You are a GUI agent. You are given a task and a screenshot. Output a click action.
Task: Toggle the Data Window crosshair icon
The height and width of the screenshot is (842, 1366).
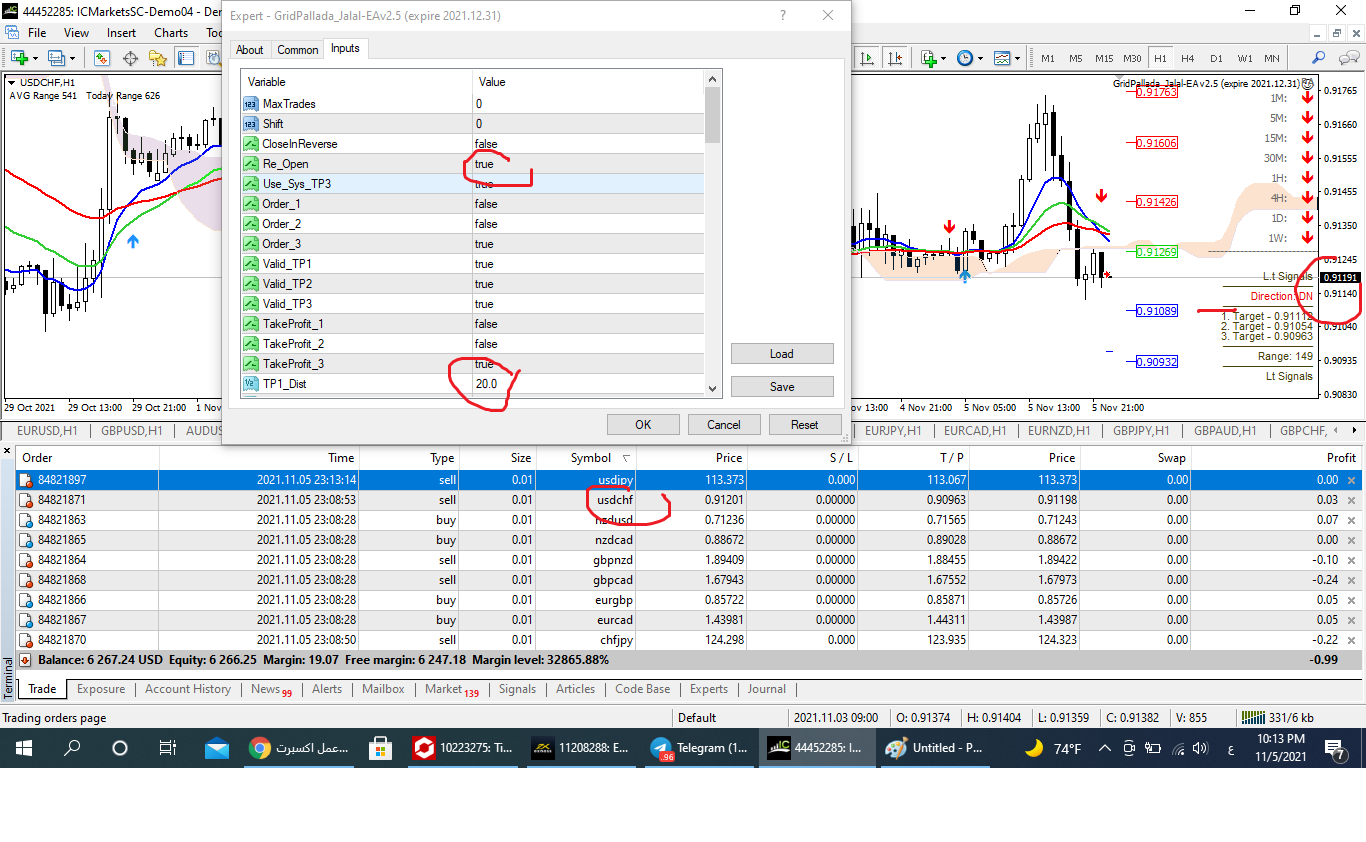click(x=130, y=58)
